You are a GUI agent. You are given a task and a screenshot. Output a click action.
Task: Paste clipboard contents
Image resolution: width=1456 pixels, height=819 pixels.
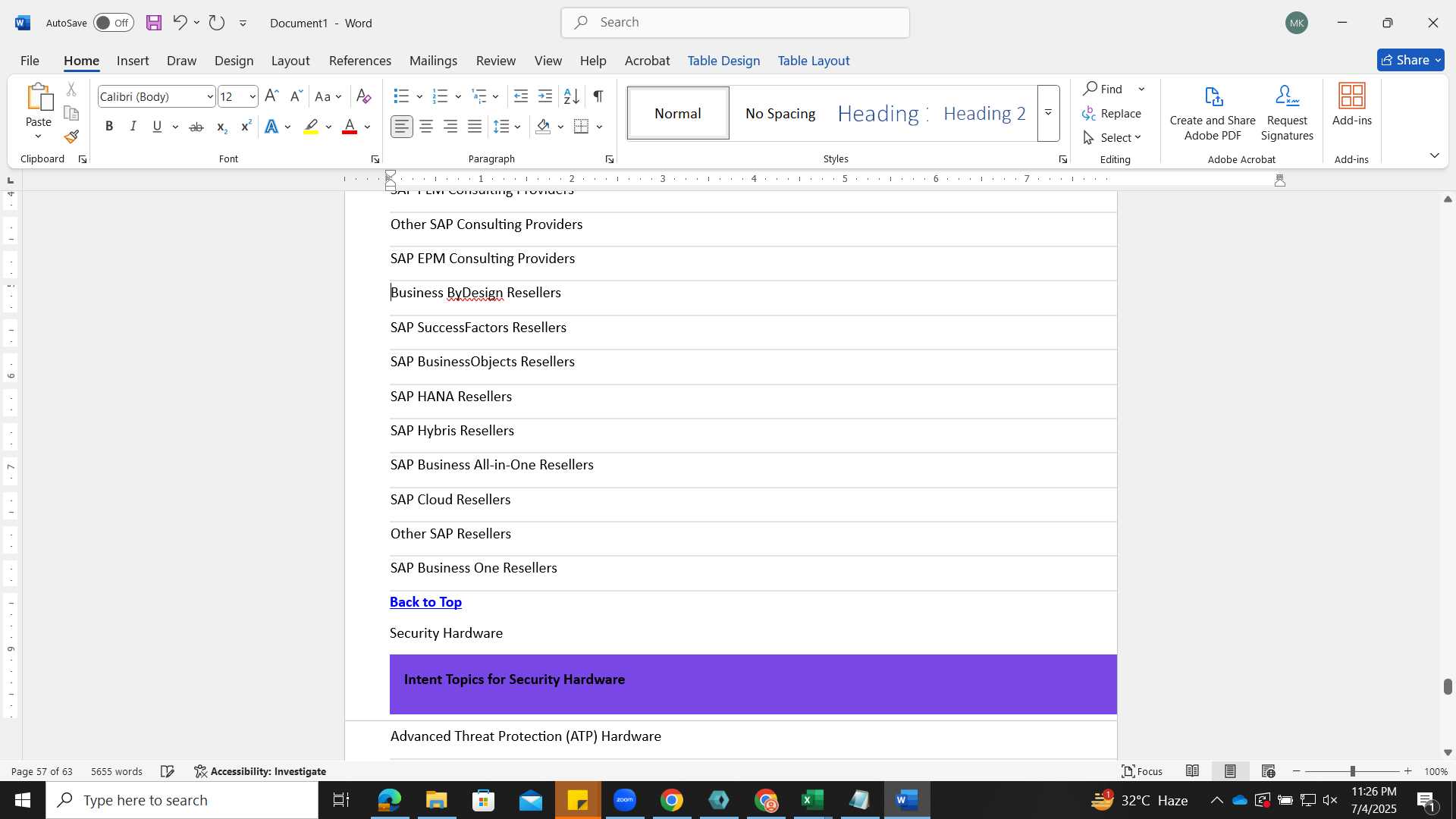pyautogui.click(x=39, y=105)
